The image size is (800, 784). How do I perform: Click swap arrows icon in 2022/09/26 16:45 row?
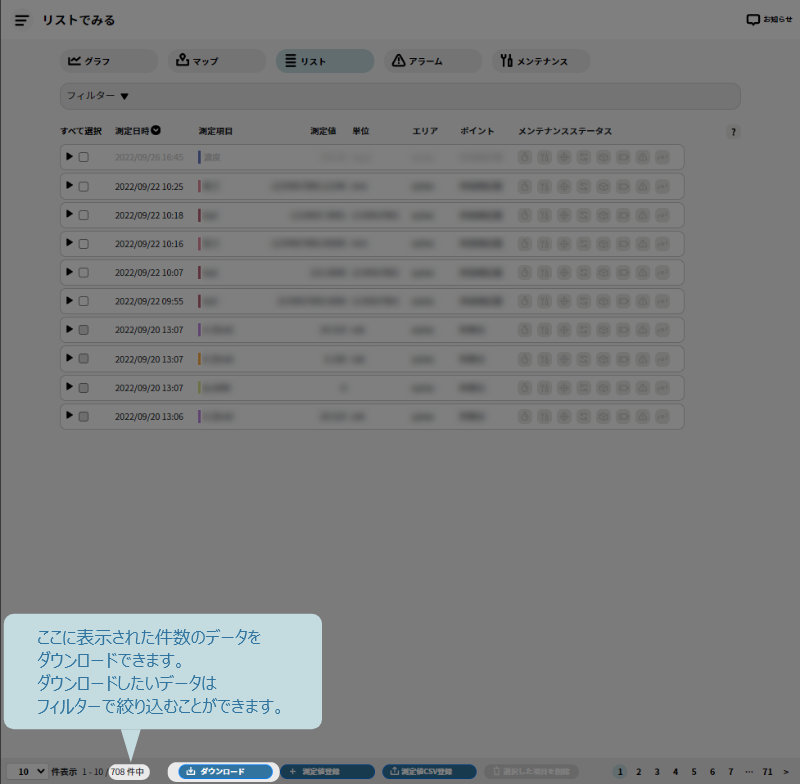[x=584, y=157]
